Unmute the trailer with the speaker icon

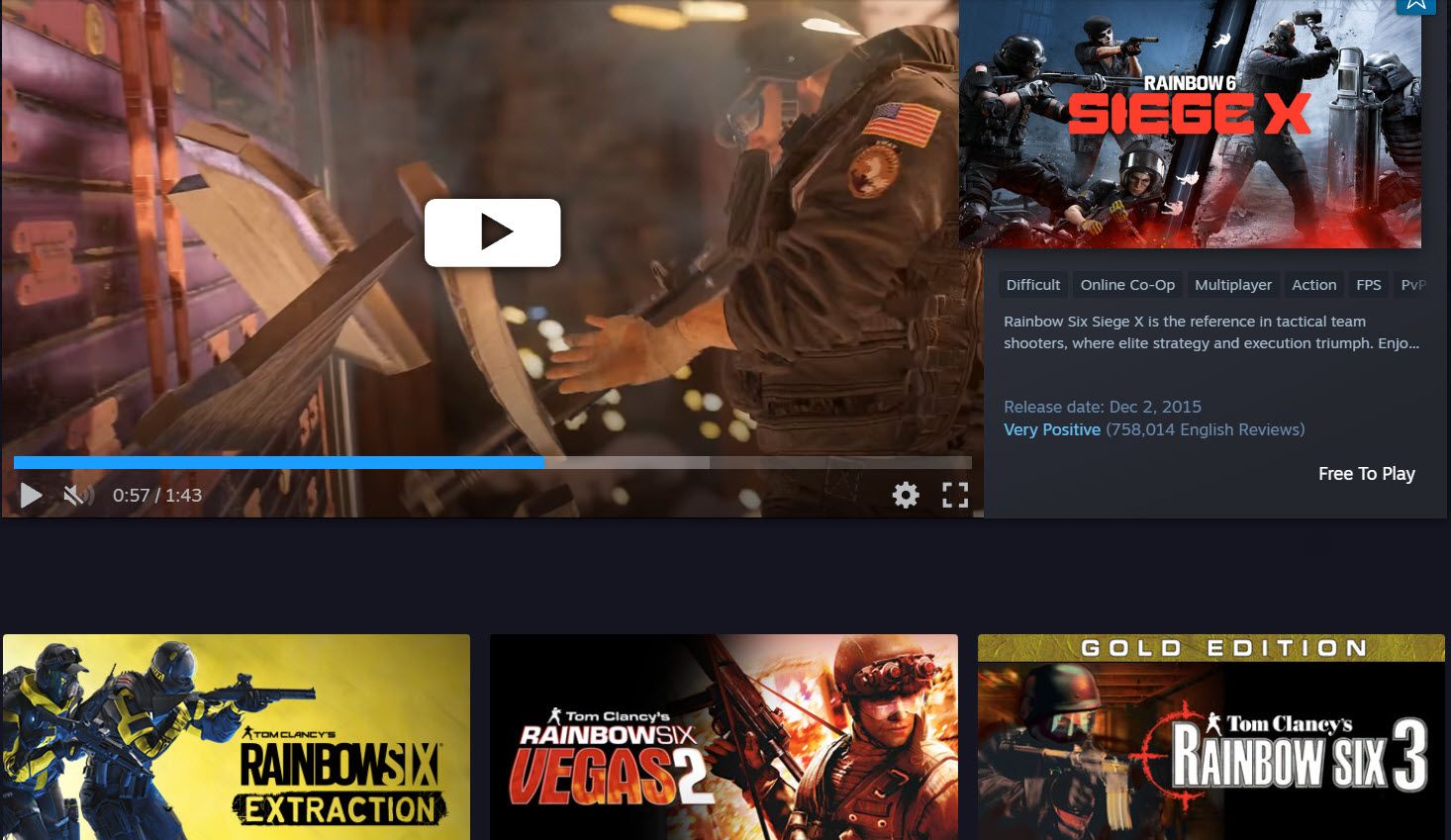[77, 495]
